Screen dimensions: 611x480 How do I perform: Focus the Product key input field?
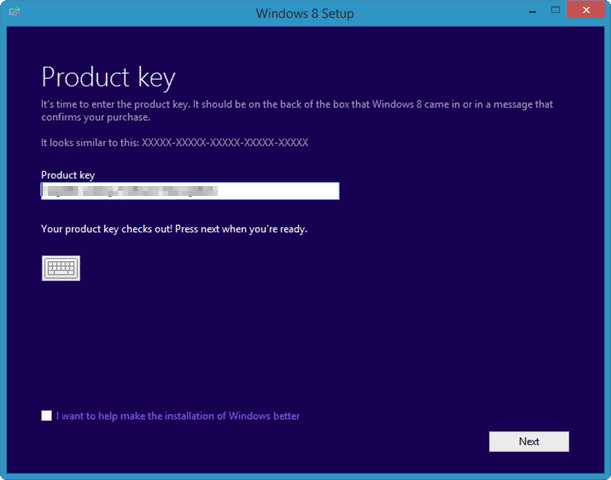(x=190, y=191)
